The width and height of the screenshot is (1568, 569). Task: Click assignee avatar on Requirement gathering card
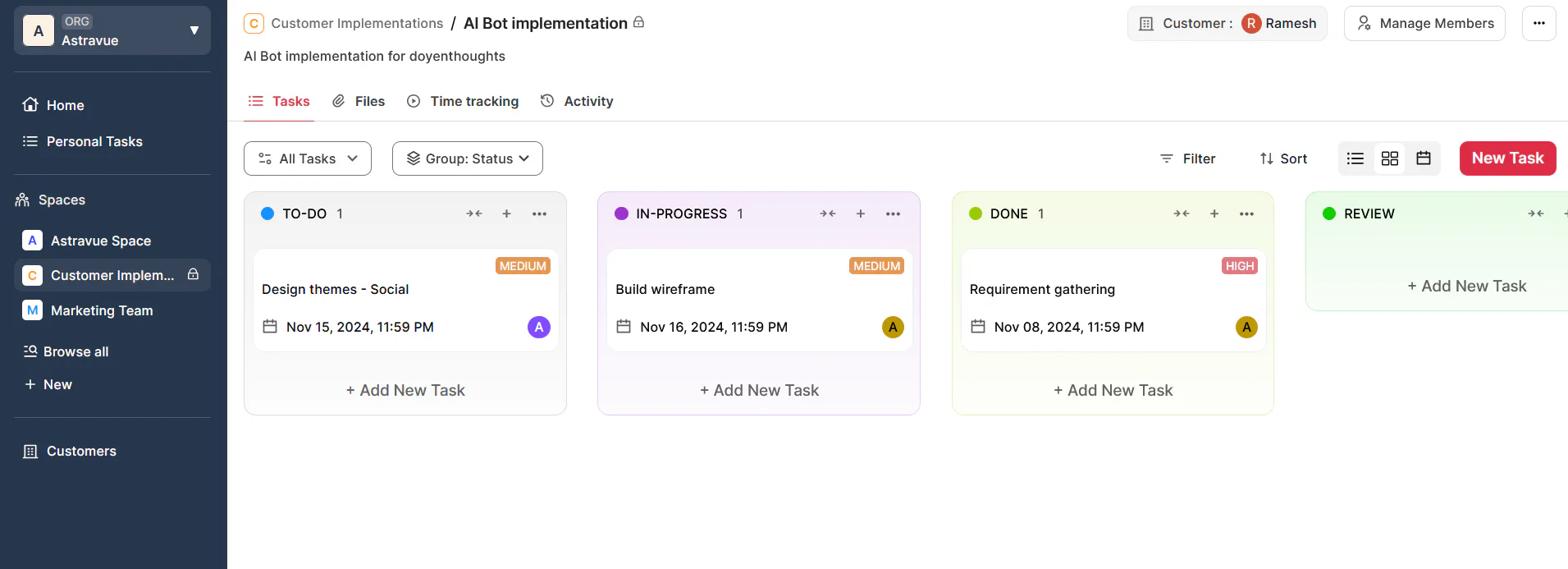coord(1246,327)
